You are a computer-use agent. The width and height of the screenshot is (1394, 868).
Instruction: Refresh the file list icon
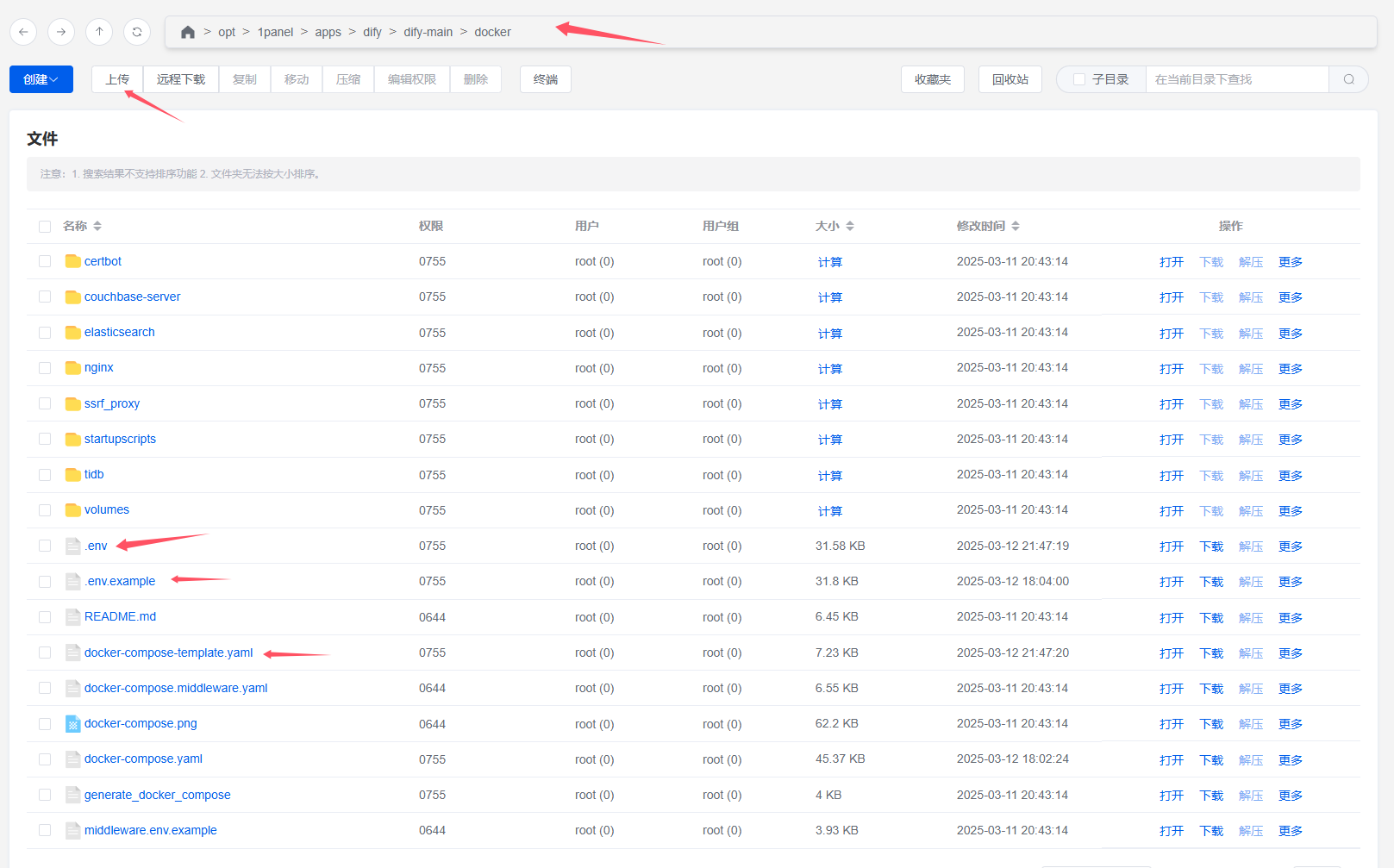pyautogui.click(x=137, y=32)
